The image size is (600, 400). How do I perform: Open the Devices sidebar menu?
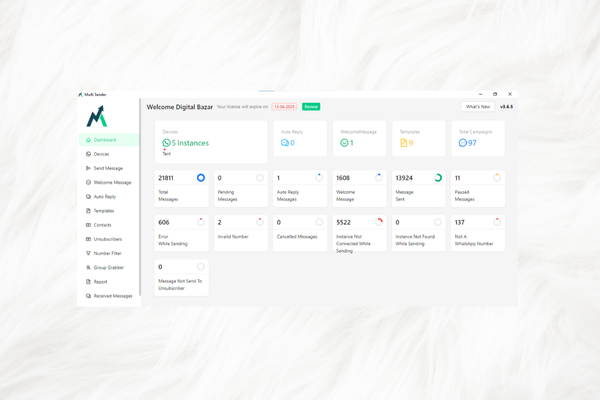click(x=101, y=154)
